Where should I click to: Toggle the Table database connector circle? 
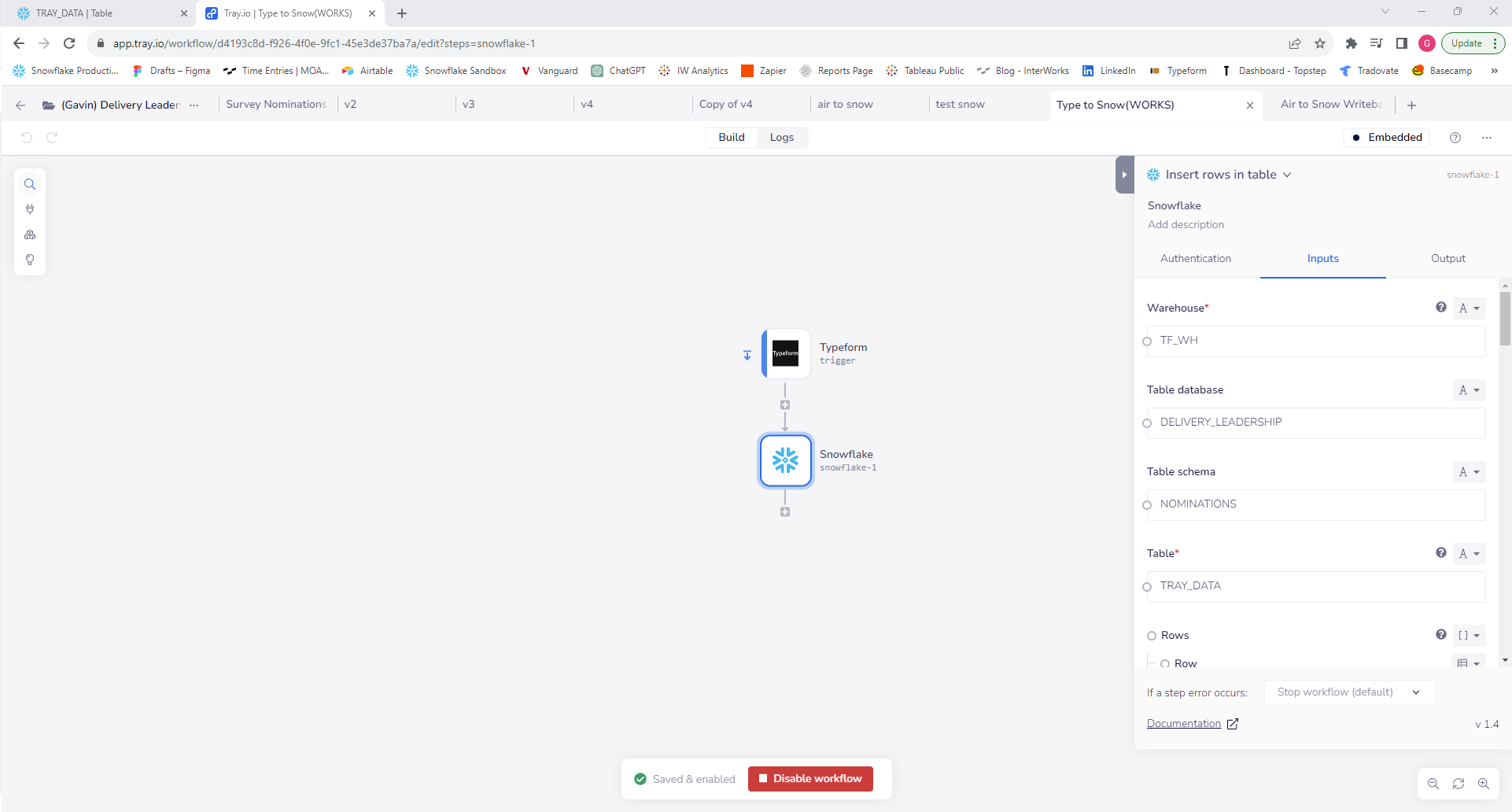(1147, 423)
